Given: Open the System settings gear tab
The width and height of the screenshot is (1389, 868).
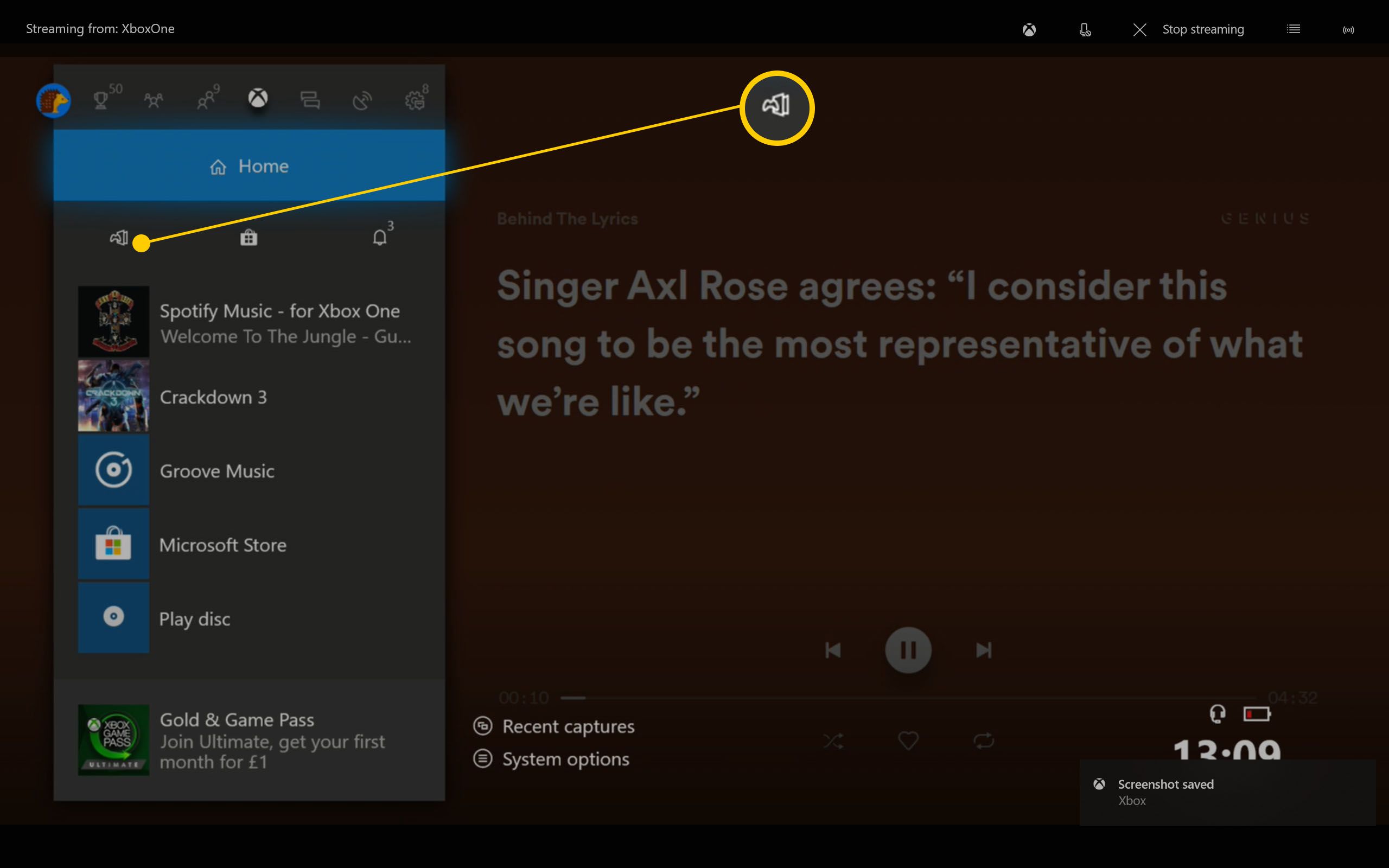Looking at the screenshot, I should pos(415,101).
